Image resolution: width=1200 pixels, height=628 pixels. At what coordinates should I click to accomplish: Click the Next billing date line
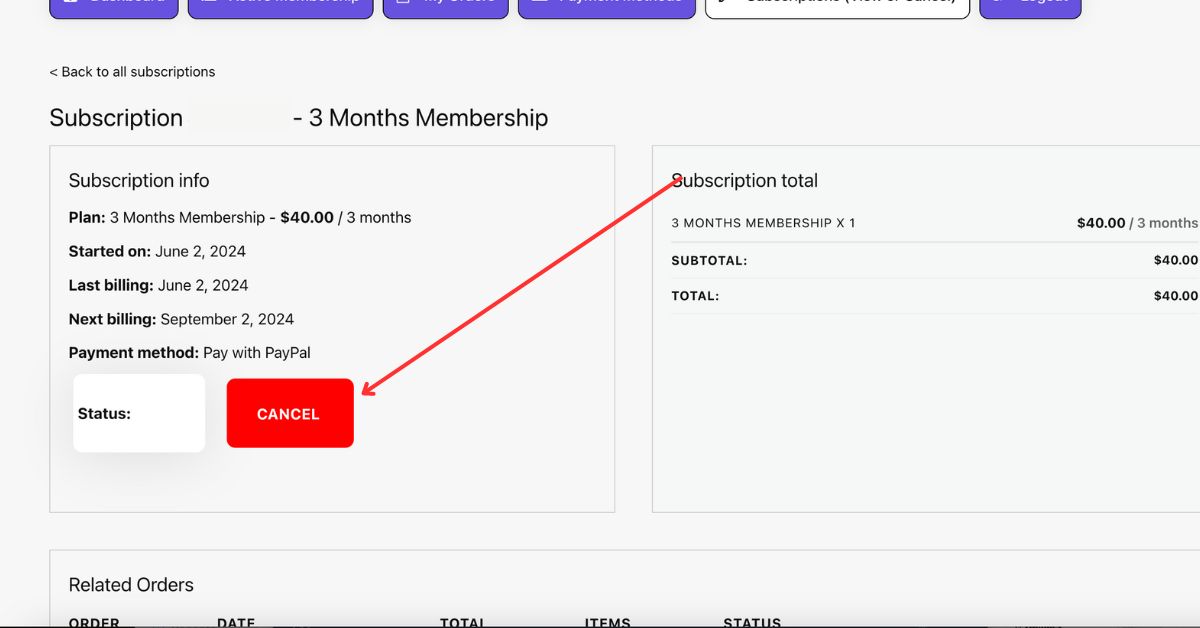[181, 319]
